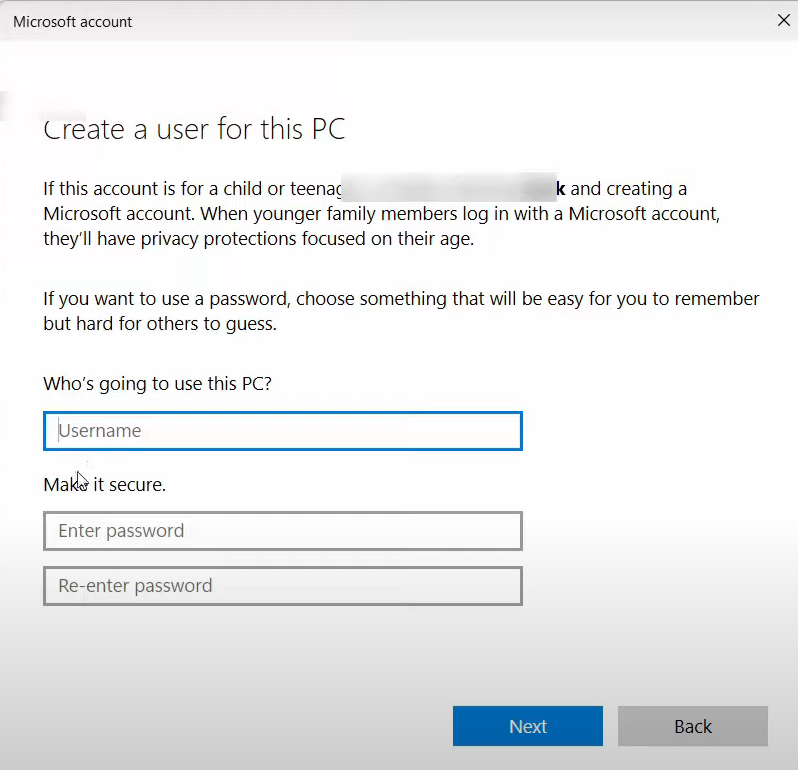798x770 pixels.
Task: Click "easy for you to remember" text
Action: [655, 299]
